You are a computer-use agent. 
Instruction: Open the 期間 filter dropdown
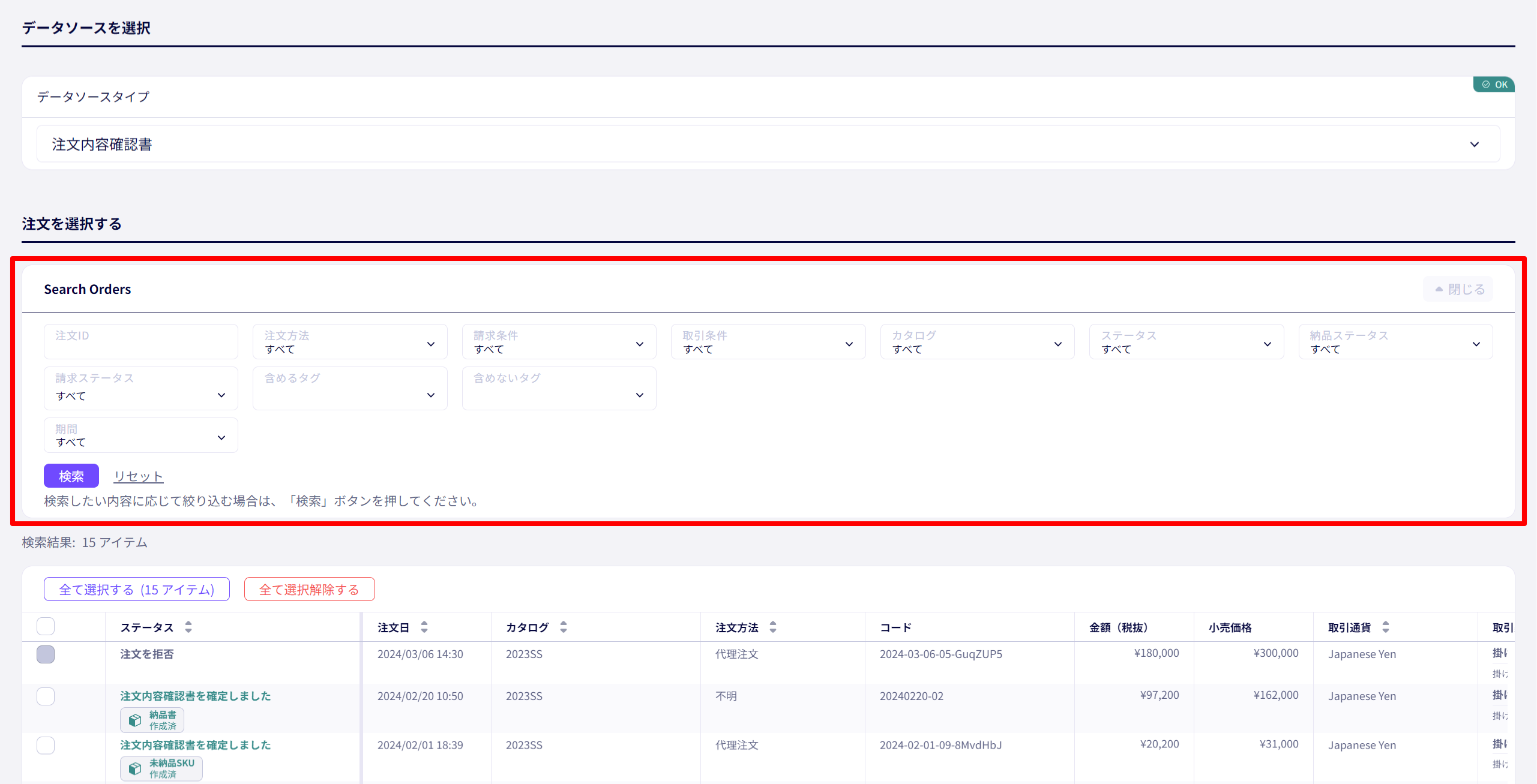click(x=141, y=435)
